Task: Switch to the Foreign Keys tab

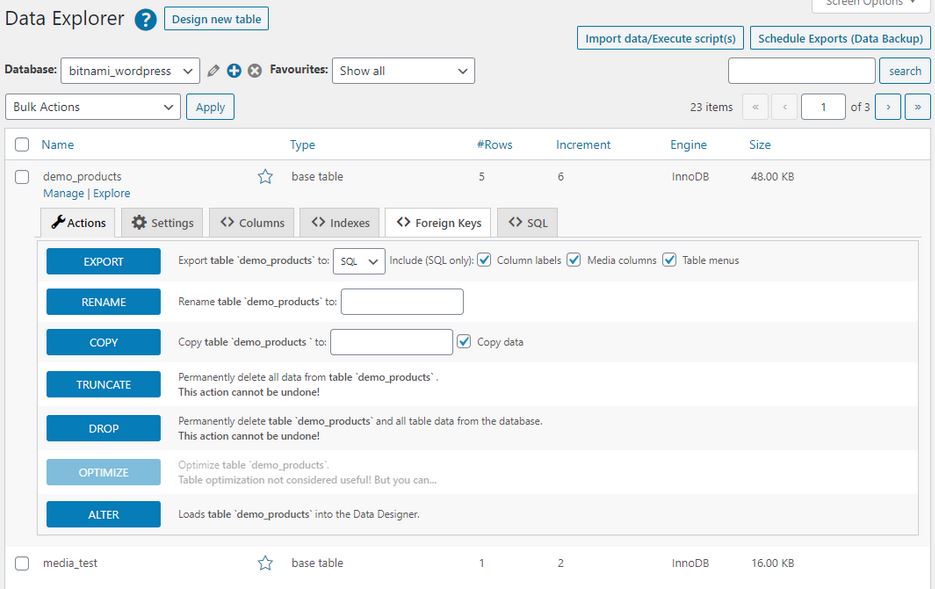Action: tap(438, 223)
